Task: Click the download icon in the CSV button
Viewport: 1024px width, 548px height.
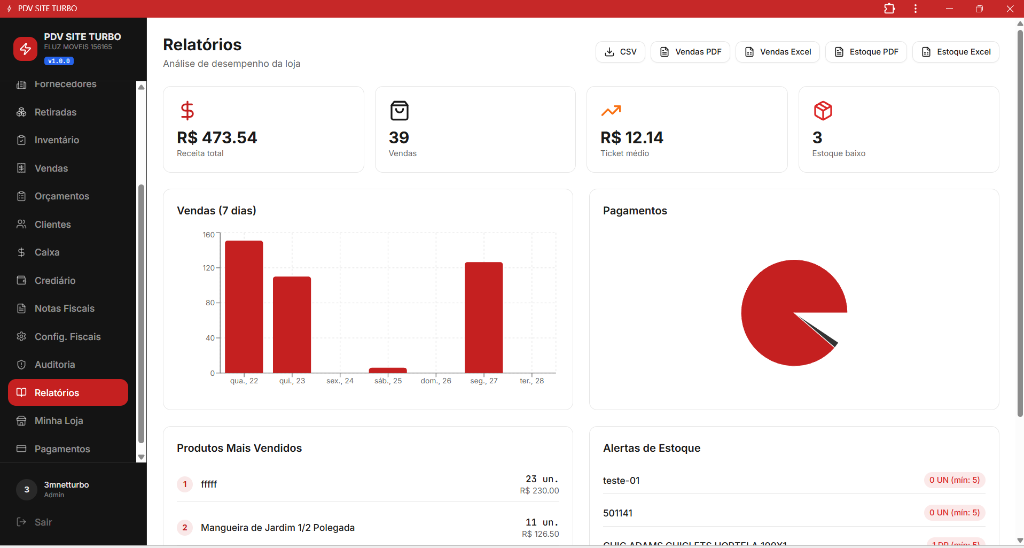Action: point(609,52)
